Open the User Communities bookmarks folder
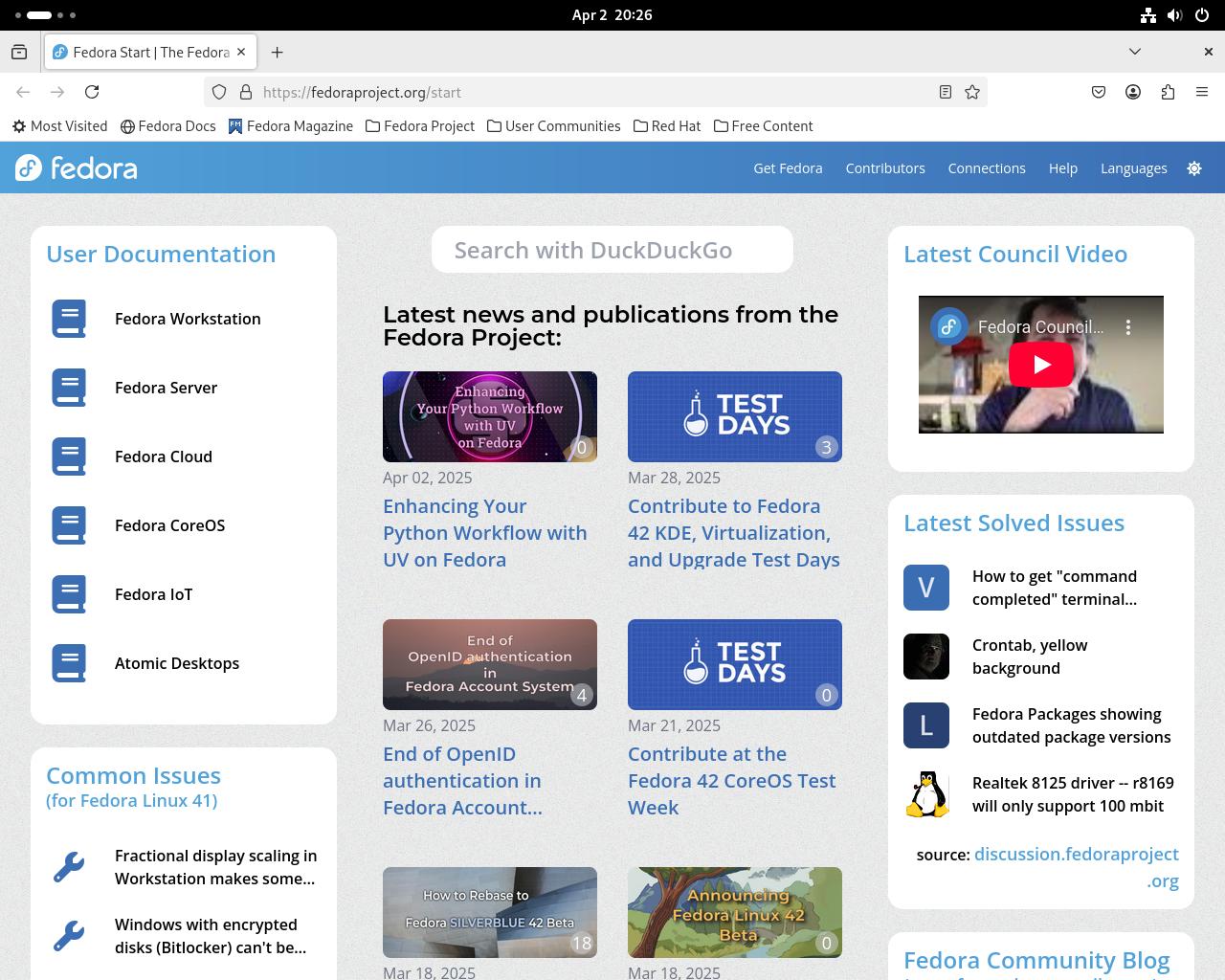The height and width of the screenshot is (980, 1225). click(553, 126)
